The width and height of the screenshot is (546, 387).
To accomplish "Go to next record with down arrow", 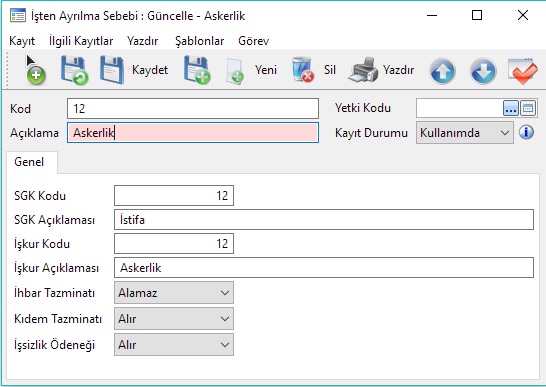I will tap(483, 71).
